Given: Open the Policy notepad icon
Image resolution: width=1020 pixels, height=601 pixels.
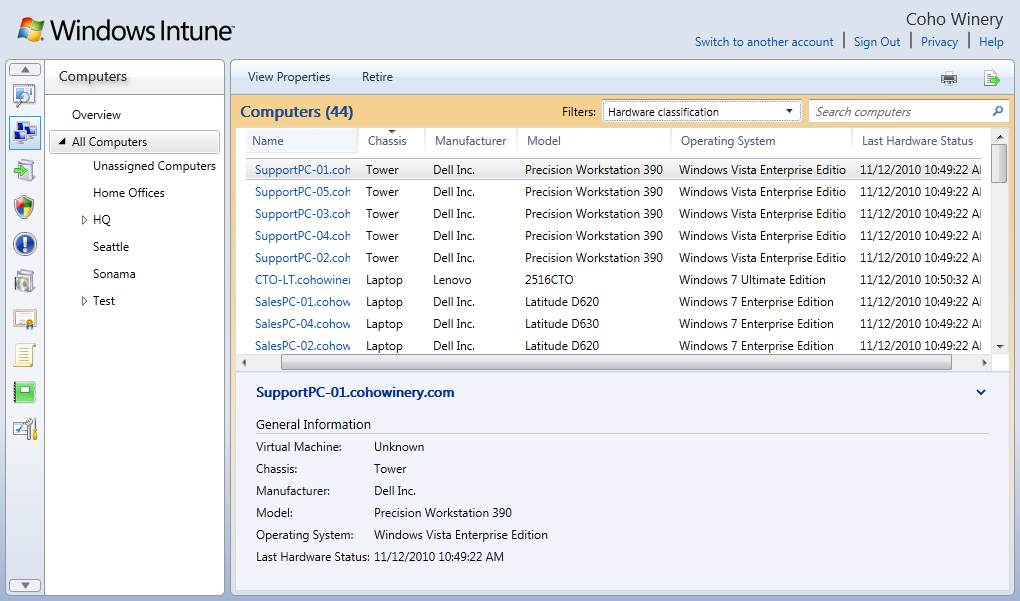Looking at the screenshot, I should point(25,356).
